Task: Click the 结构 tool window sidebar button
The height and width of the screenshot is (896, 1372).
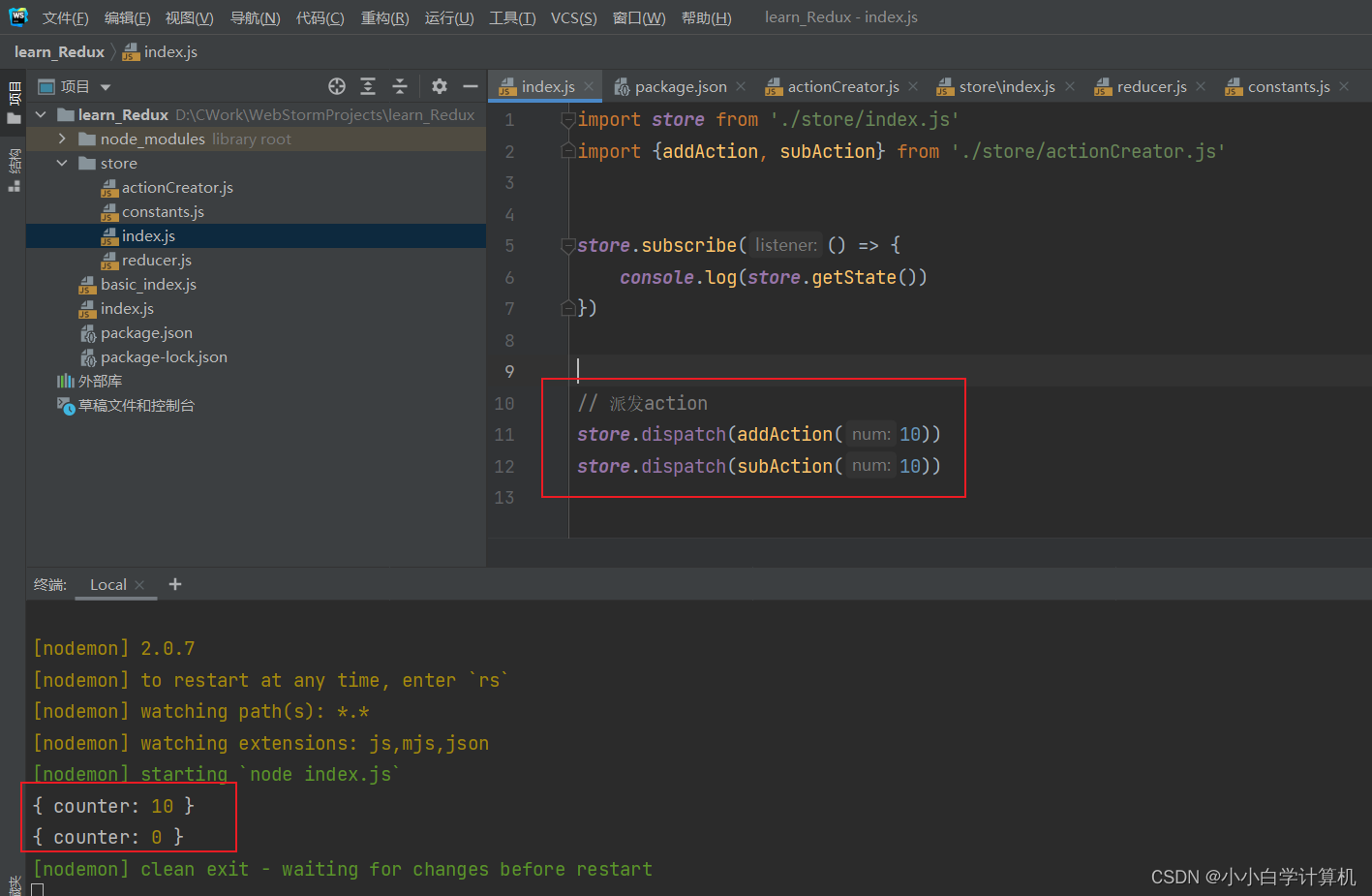Action: pos(14,170)
